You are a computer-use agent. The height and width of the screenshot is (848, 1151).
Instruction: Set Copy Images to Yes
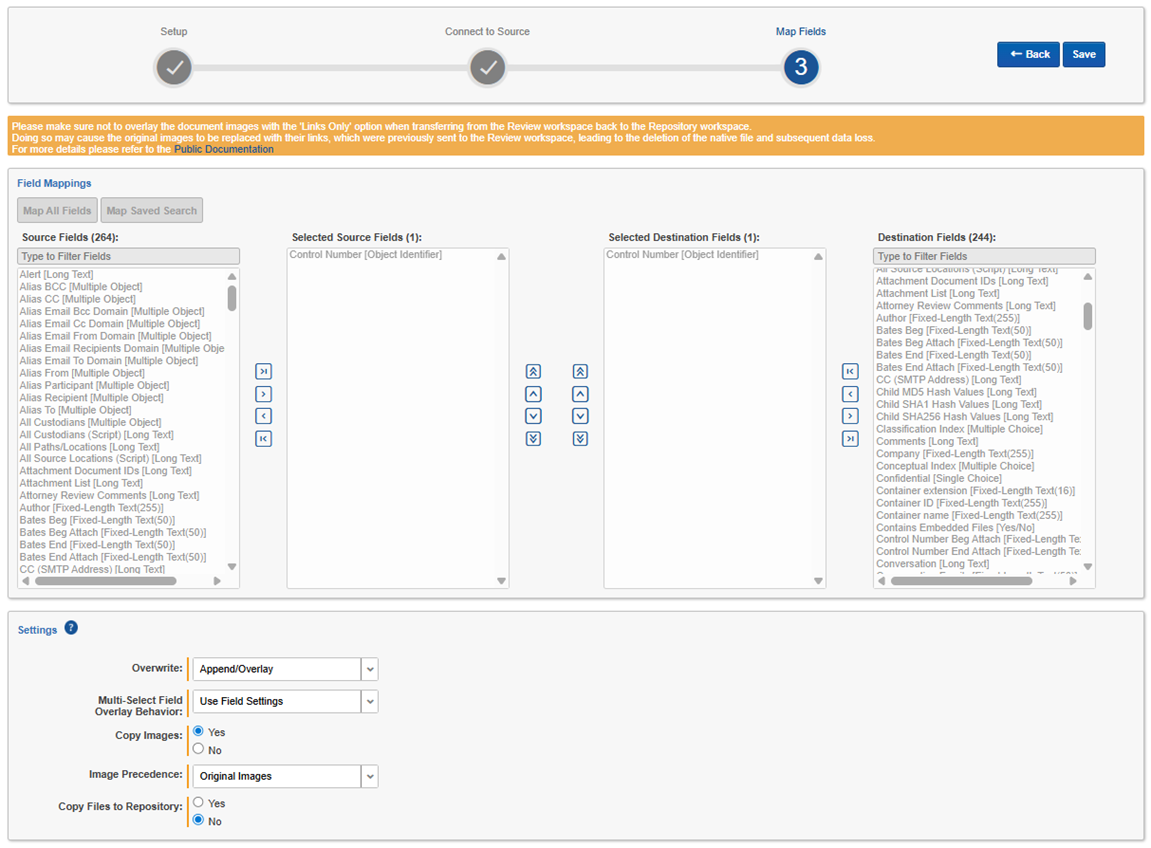coord(198,731)
